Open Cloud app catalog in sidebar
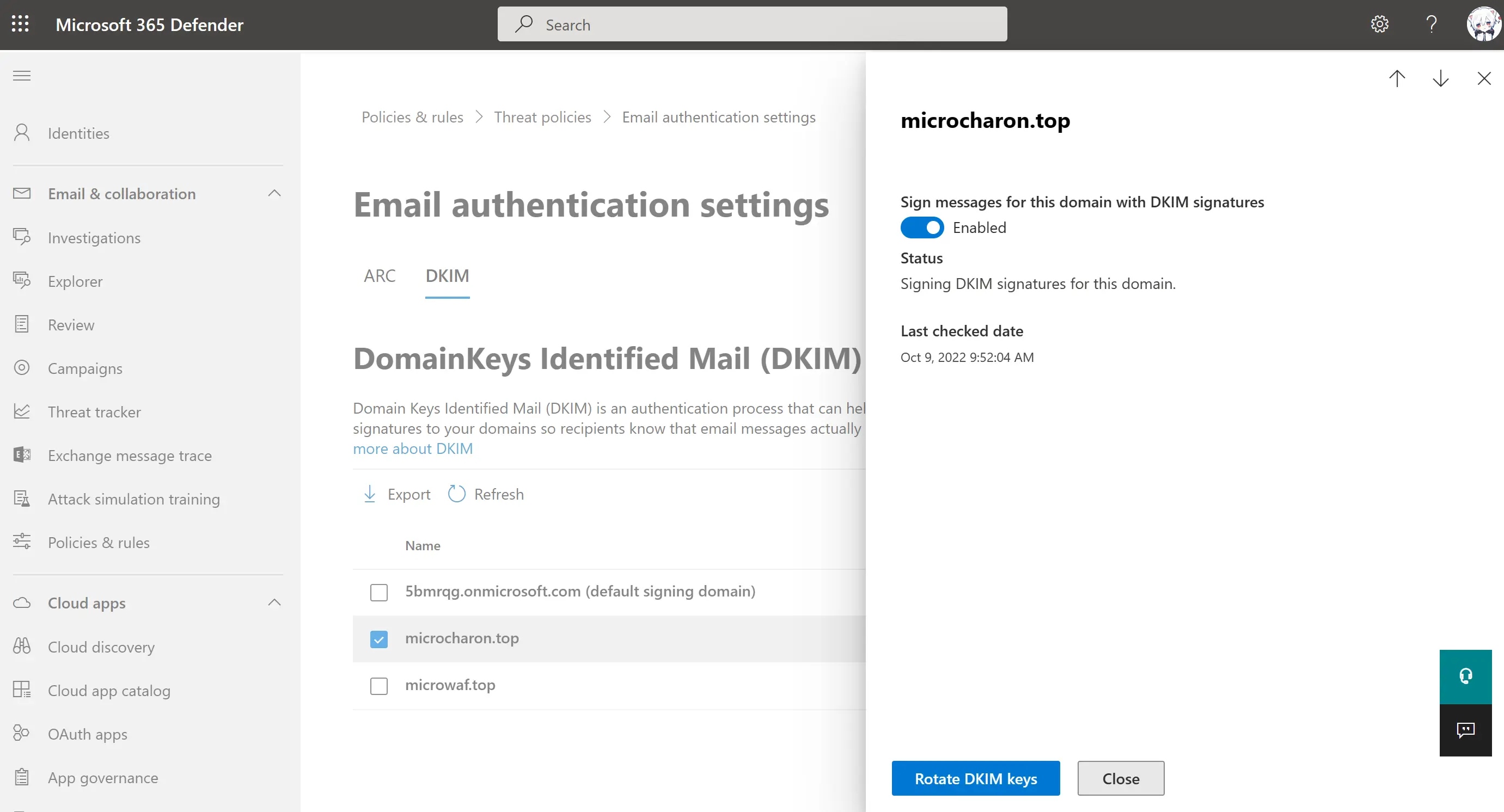This screenshot has width=1504, height=812. 109,691
